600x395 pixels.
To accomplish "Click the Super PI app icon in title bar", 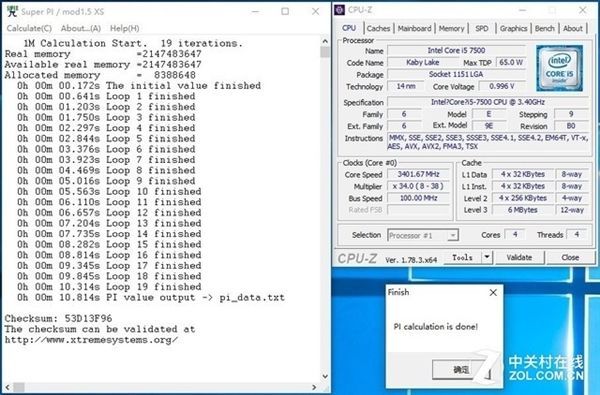I will pyautogui.click(x=13, y=11).
